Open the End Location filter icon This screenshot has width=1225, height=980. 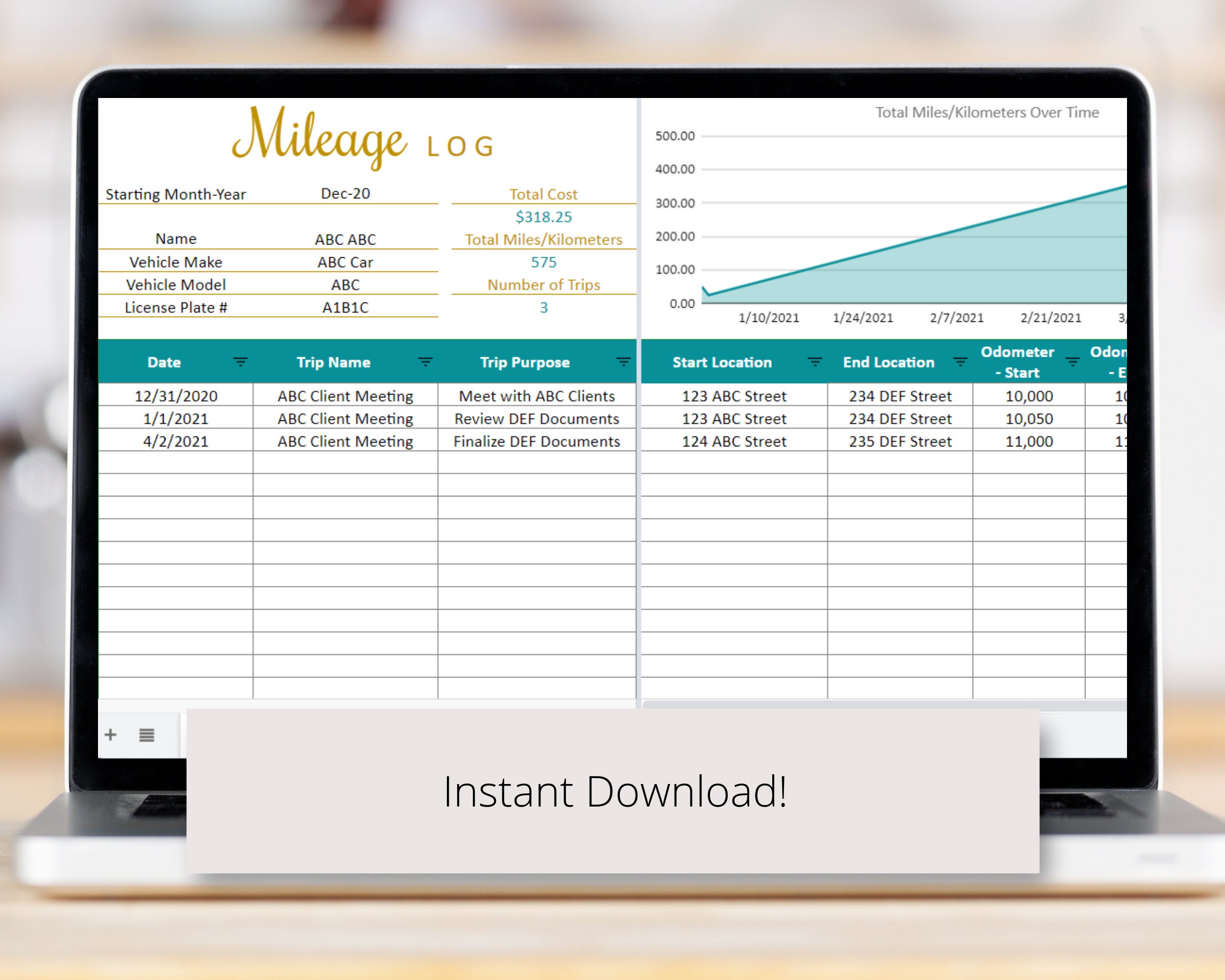[961, 362]
